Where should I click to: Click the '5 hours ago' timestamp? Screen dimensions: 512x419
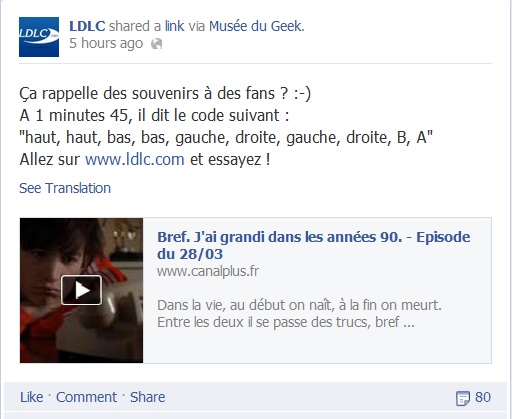pos(106,43)
